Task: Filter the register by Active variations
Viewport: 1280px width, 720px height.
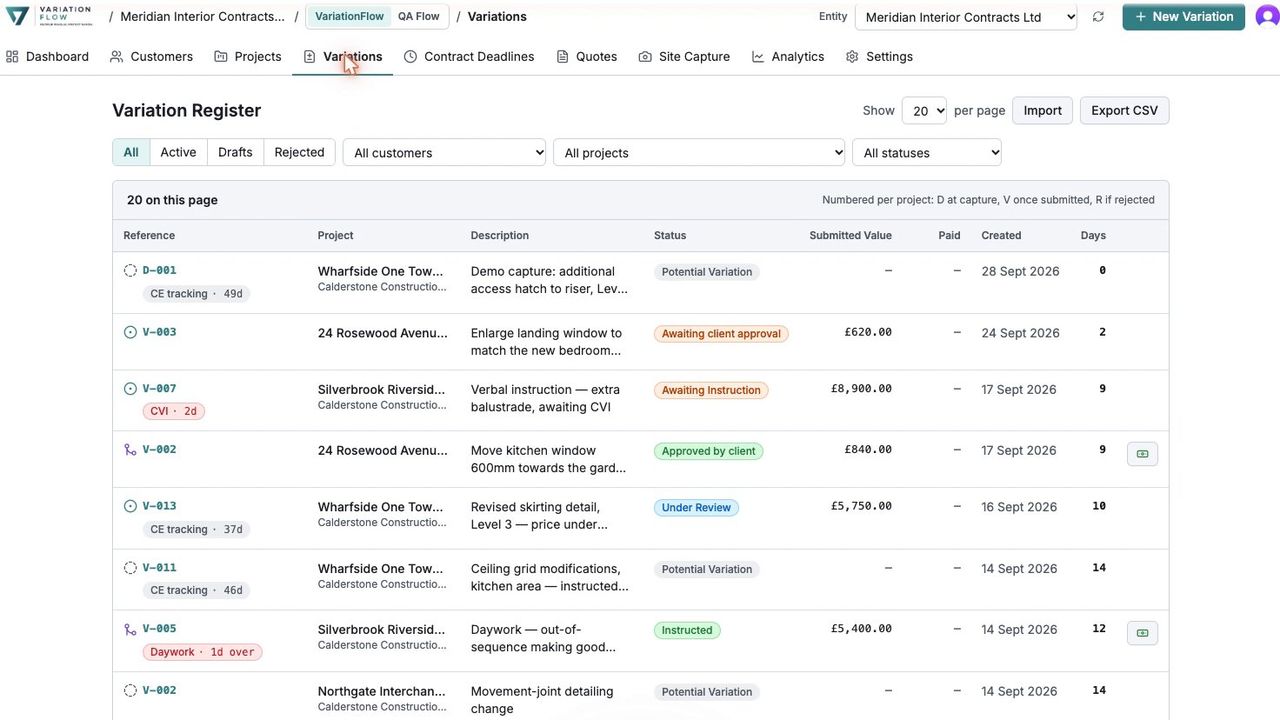Action: pyautogui.click(x=178, y=152)
